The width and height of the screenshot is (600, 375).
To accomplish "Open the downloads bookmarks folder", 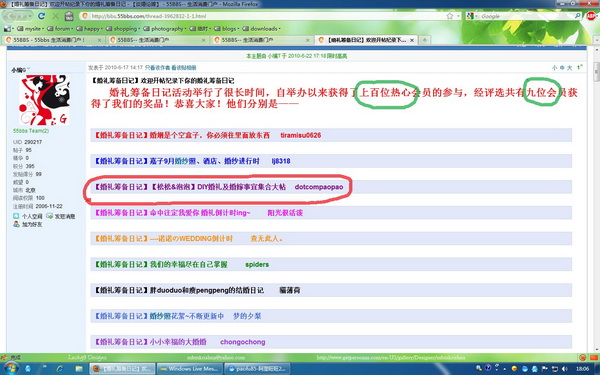I will tap(261, 29).
